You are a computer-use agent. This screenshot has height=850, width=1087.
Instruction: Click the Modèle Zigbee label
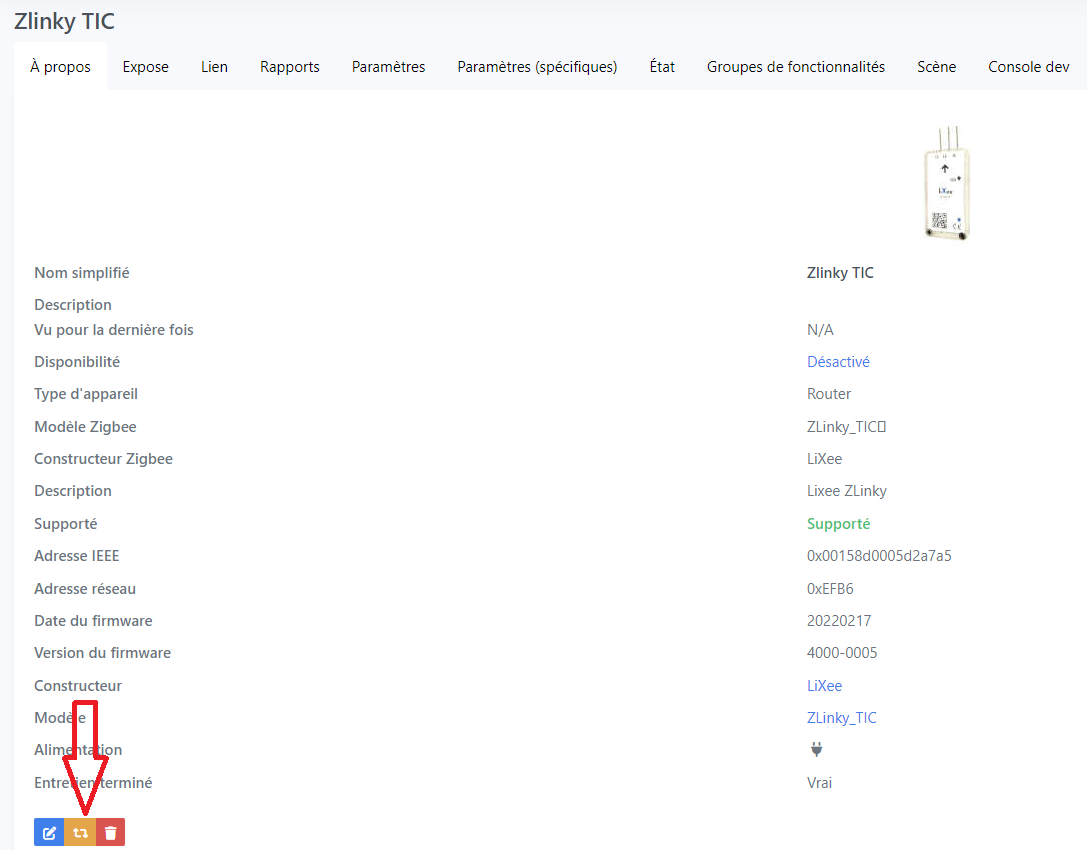(x=85, y=426)
